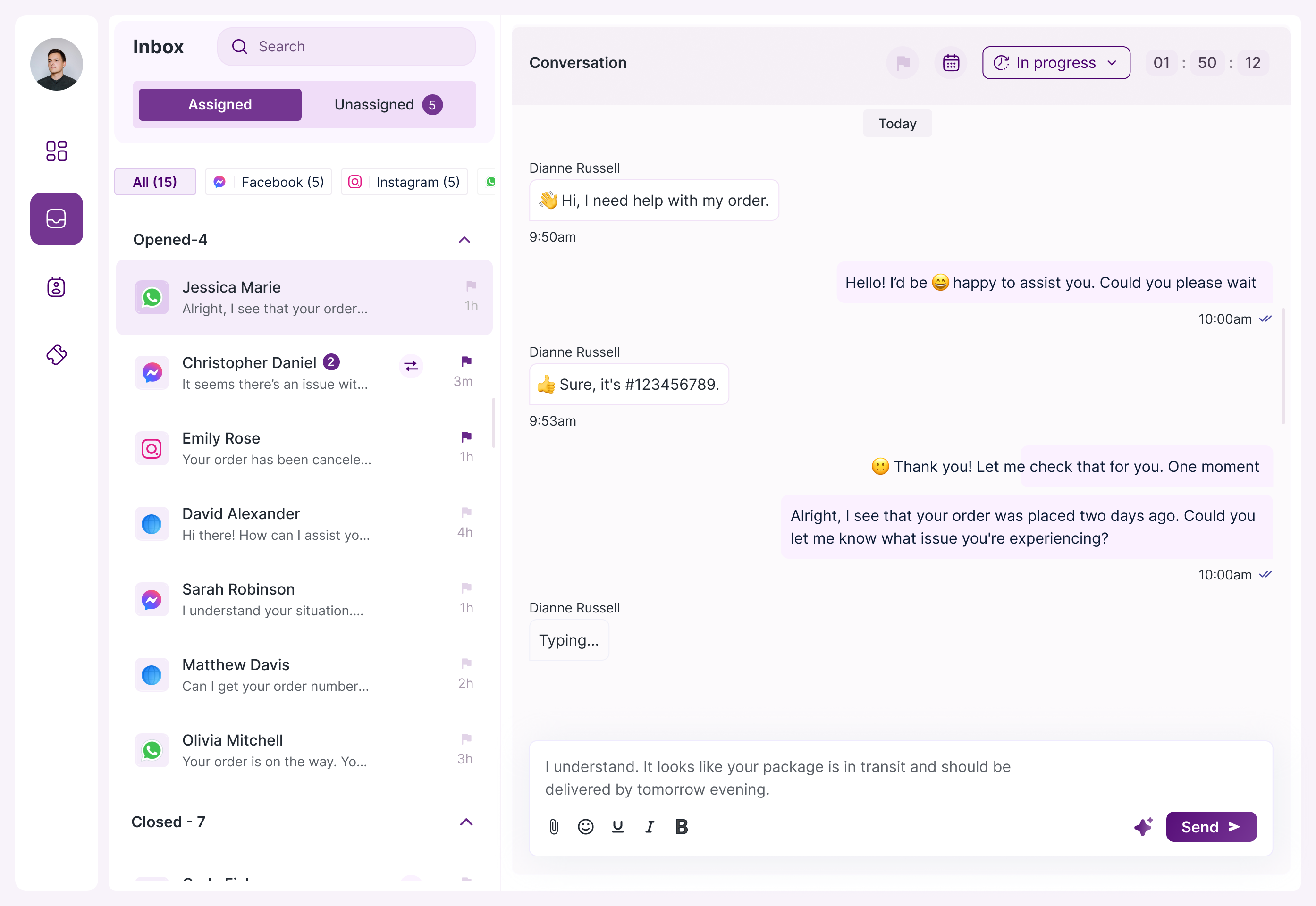Click the AI sparkle assist icon

(1143, 827)
